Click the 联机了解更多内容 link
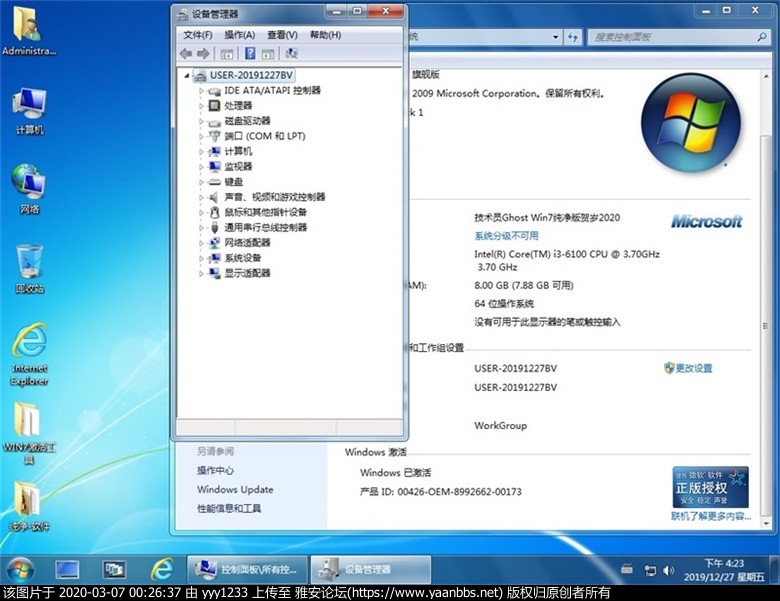The image size is (780, 601). pyautogui.click(x=711, y=516)
